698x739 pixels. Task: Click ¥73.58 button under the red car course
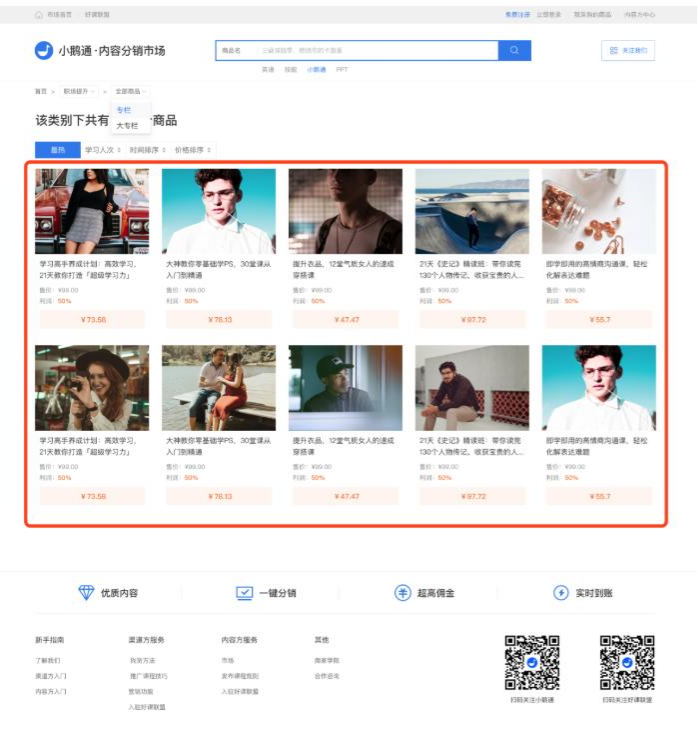[92, 320]
